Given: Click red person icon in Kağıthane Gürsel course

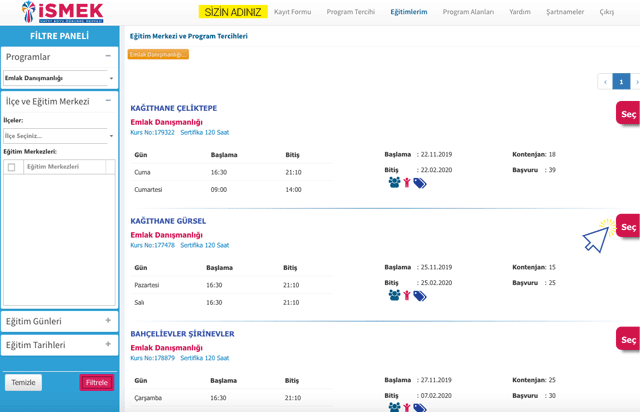Looking at the screenshot, I should 407,295.
